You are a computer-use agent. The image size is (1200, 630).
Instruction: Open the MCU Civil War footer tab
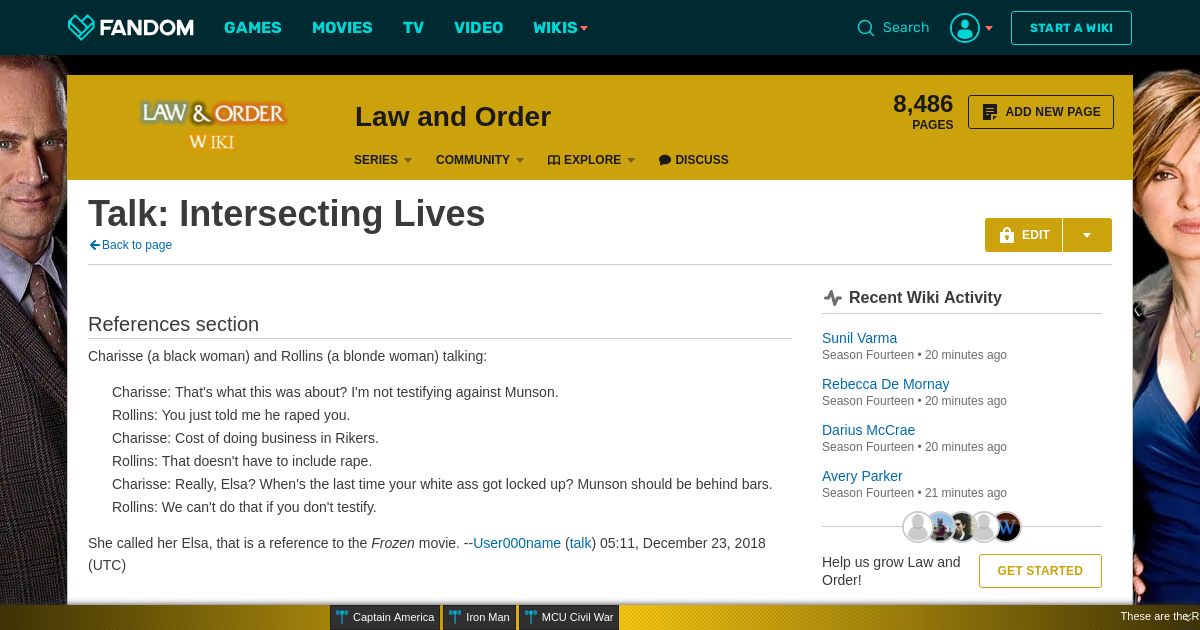tap(568, 617)
